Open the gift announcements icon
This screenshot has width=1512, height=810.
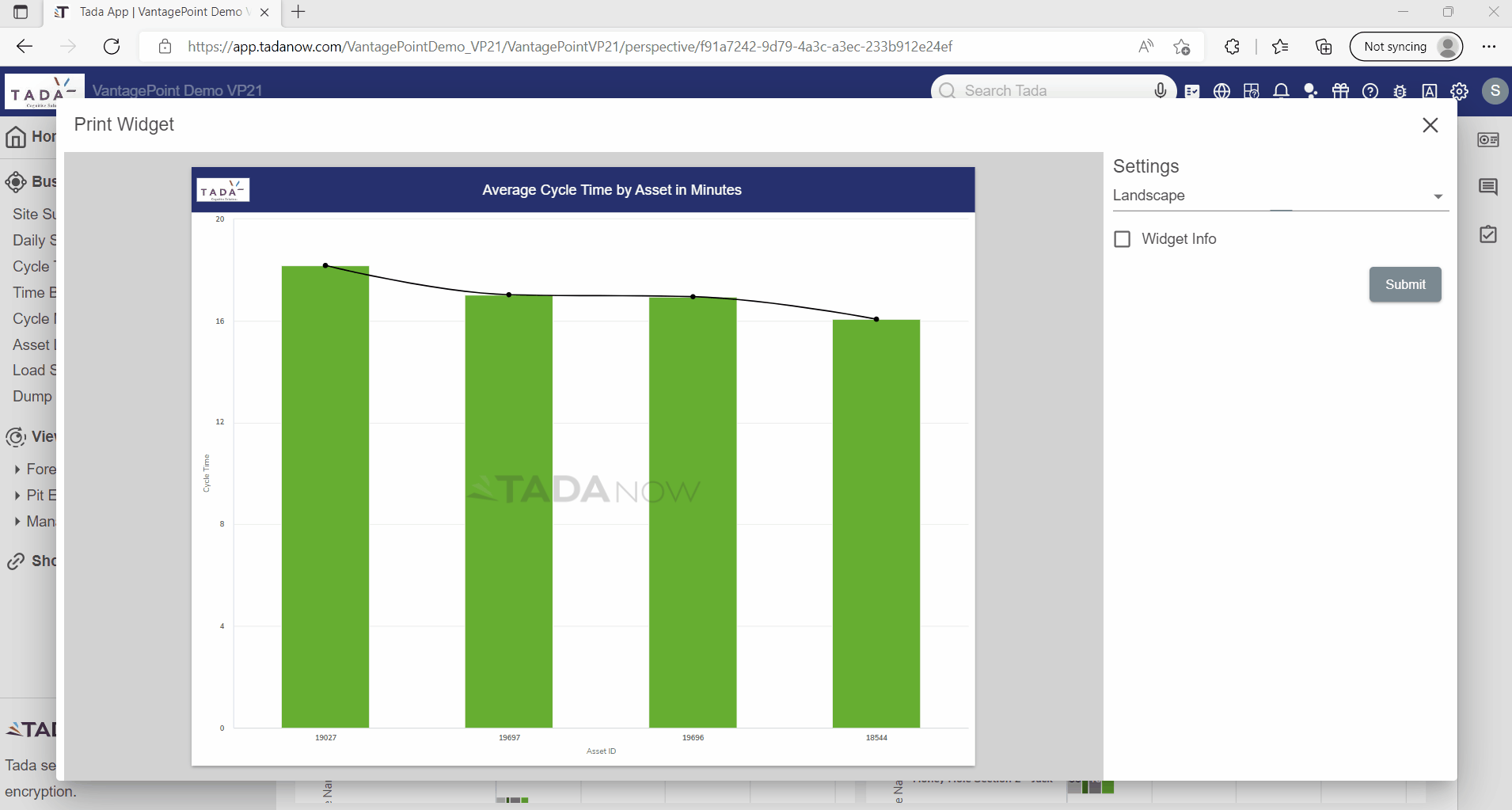(x=1340, y=91)
